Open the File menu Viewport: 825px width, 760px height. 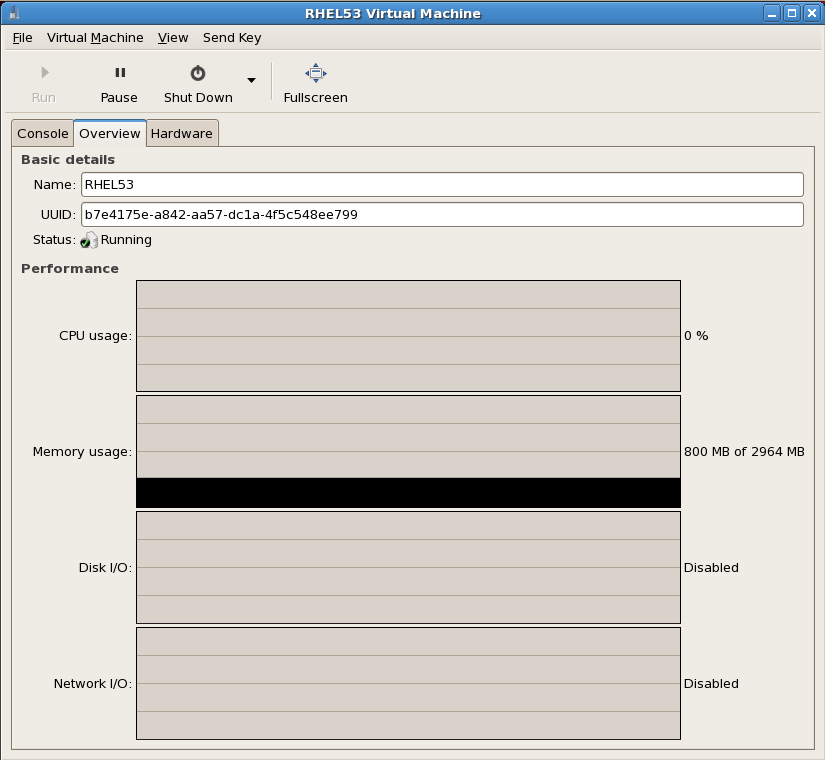22,38
